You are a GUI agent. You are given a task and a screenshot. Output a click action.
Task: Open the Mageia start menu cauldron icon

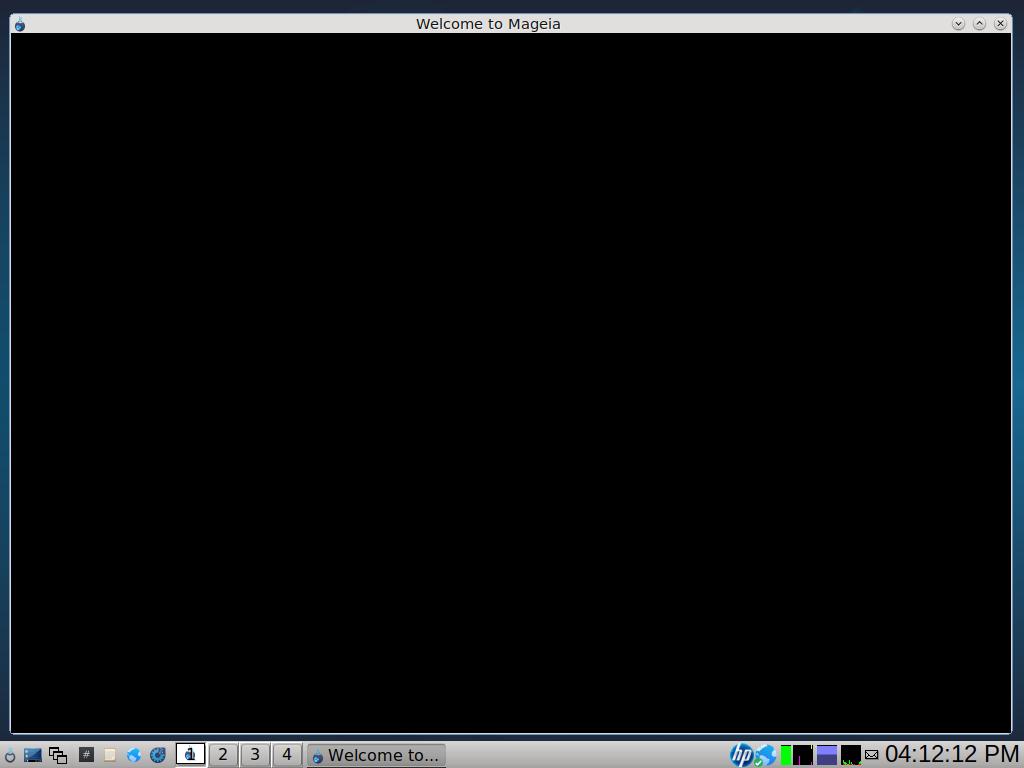[10, 755]
